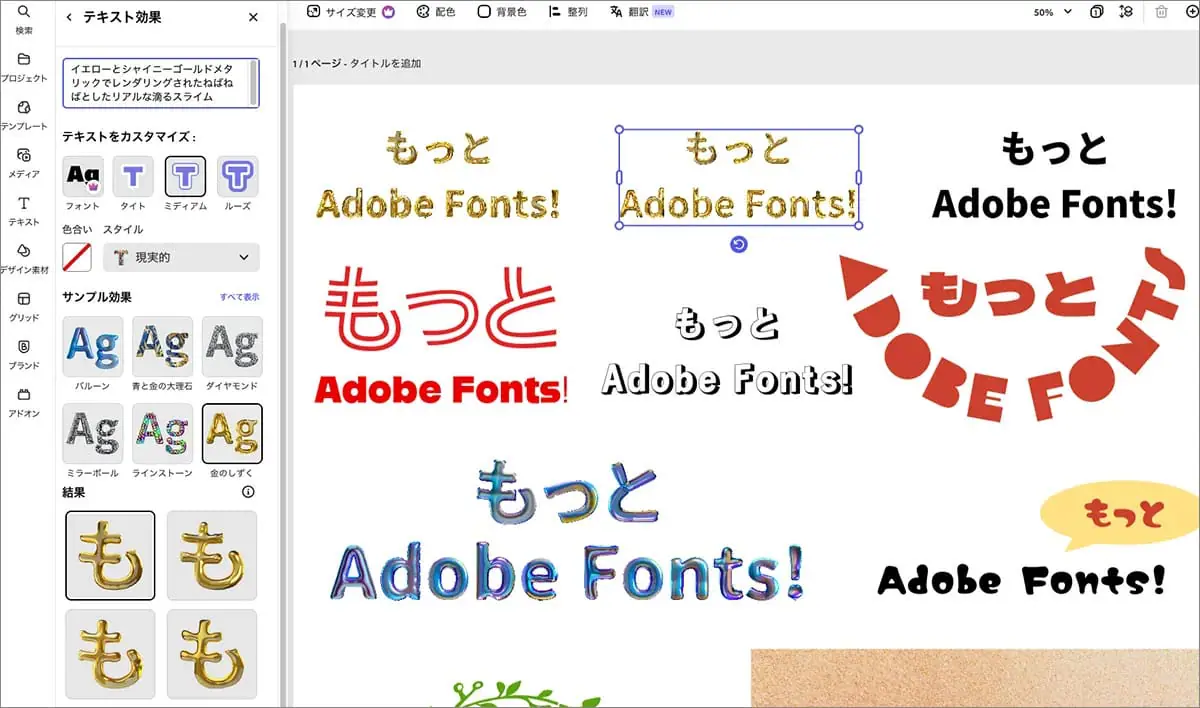Go back using the テキスト効果 panel chevron

point(69,17)
